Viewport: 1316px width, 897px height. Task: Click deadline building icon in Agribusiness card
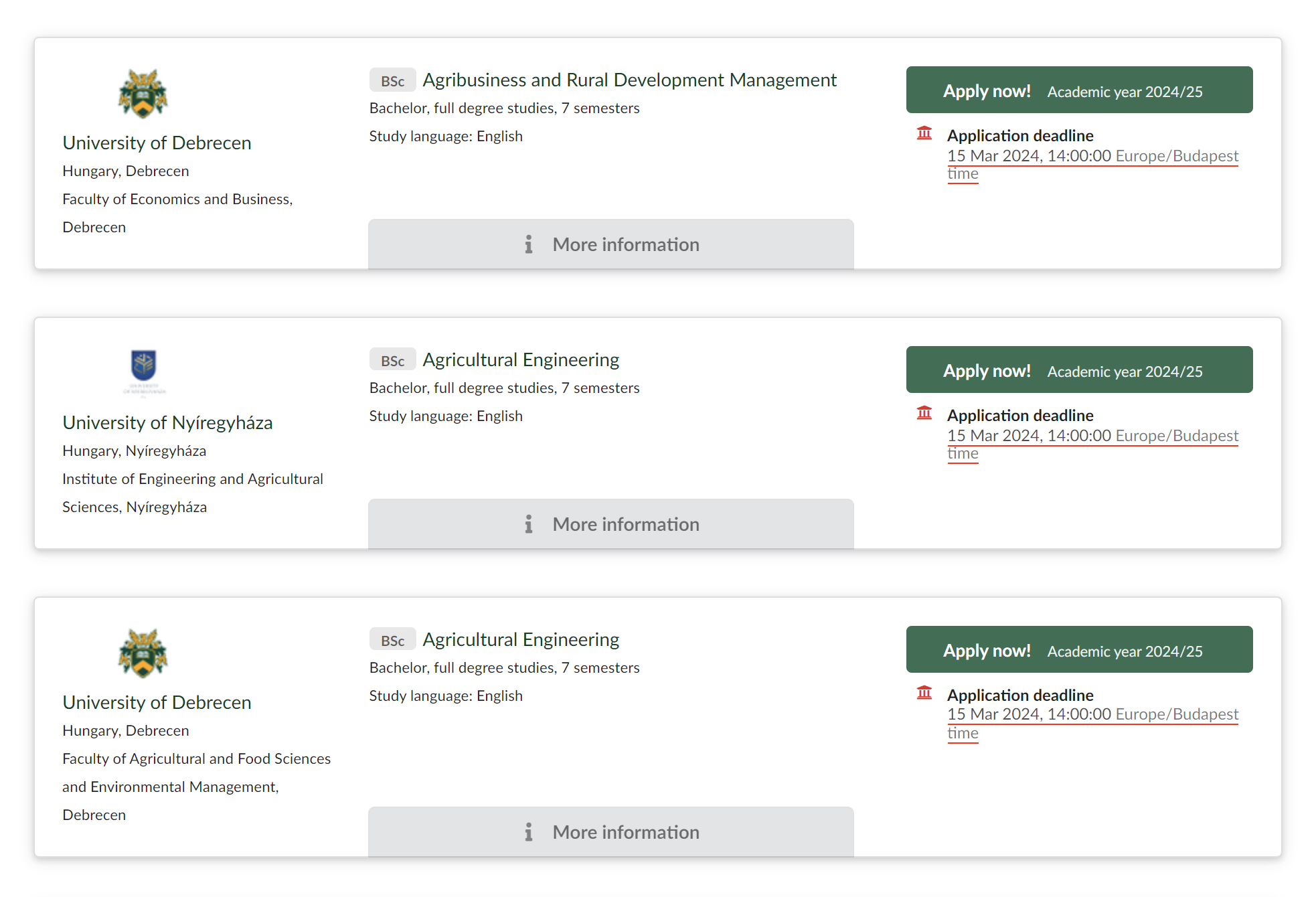[x=924, y=133]
